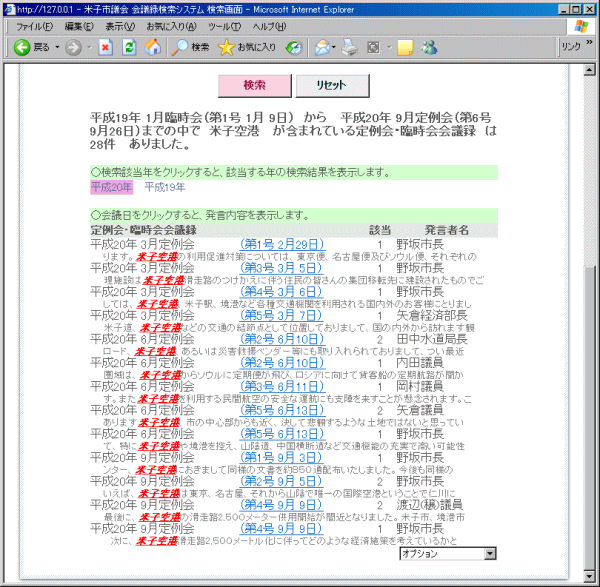This screenshot has width=600, height=587.
Task: Open the Back button history dropdown arrow
Action: [x=57, y=47]
